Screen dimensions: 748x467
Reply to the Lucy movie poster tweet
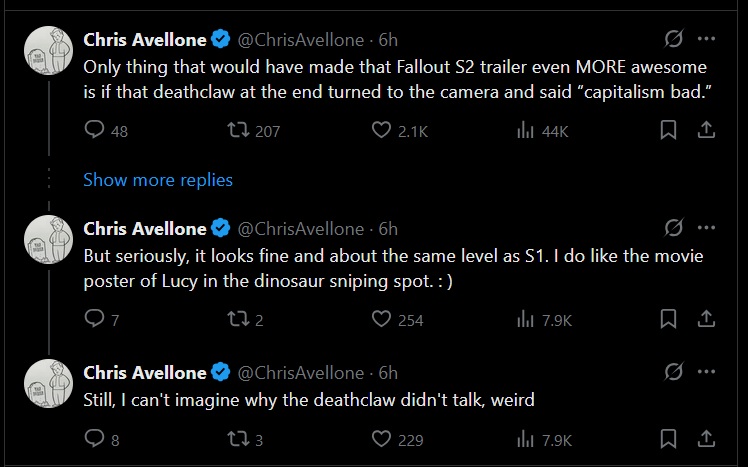click(x=95, y=319)
